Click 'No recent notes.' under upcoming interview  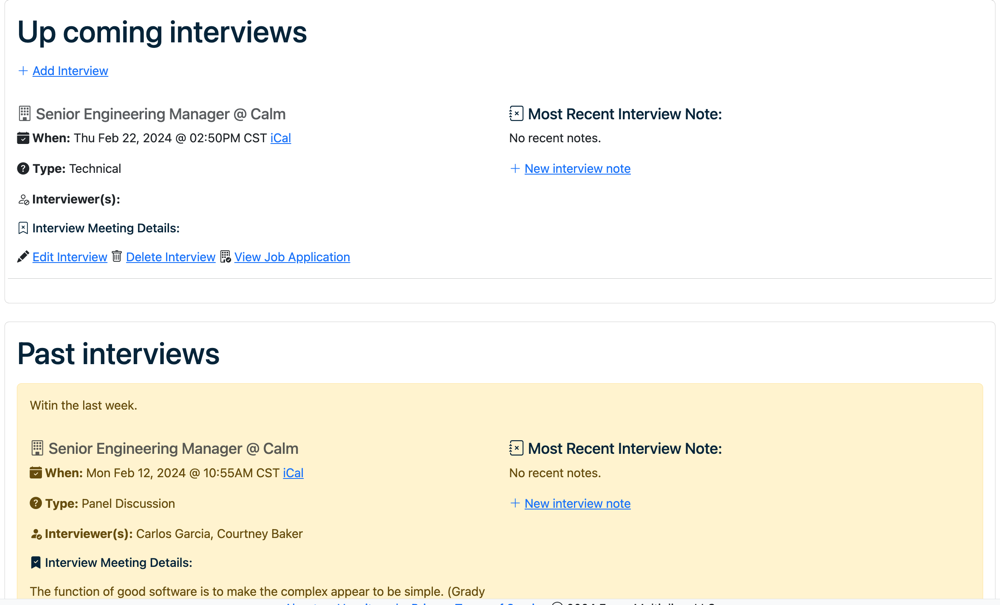coord(555,138)
